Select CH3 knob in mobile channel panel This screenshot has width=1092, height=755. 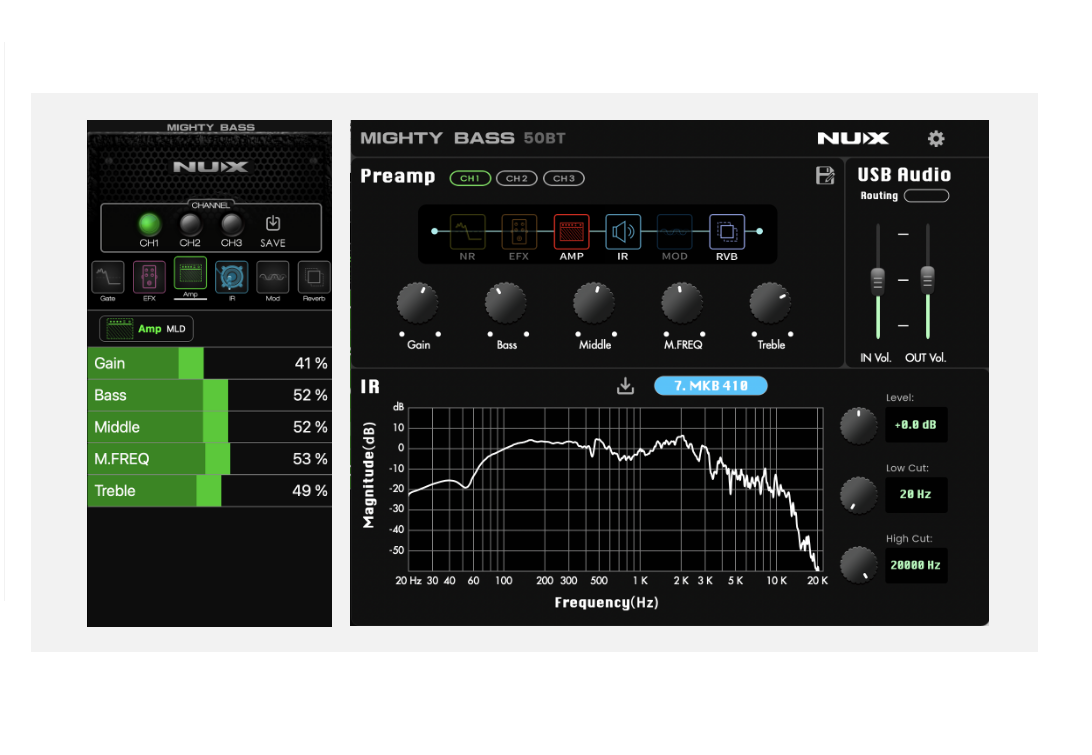[231, 224]
